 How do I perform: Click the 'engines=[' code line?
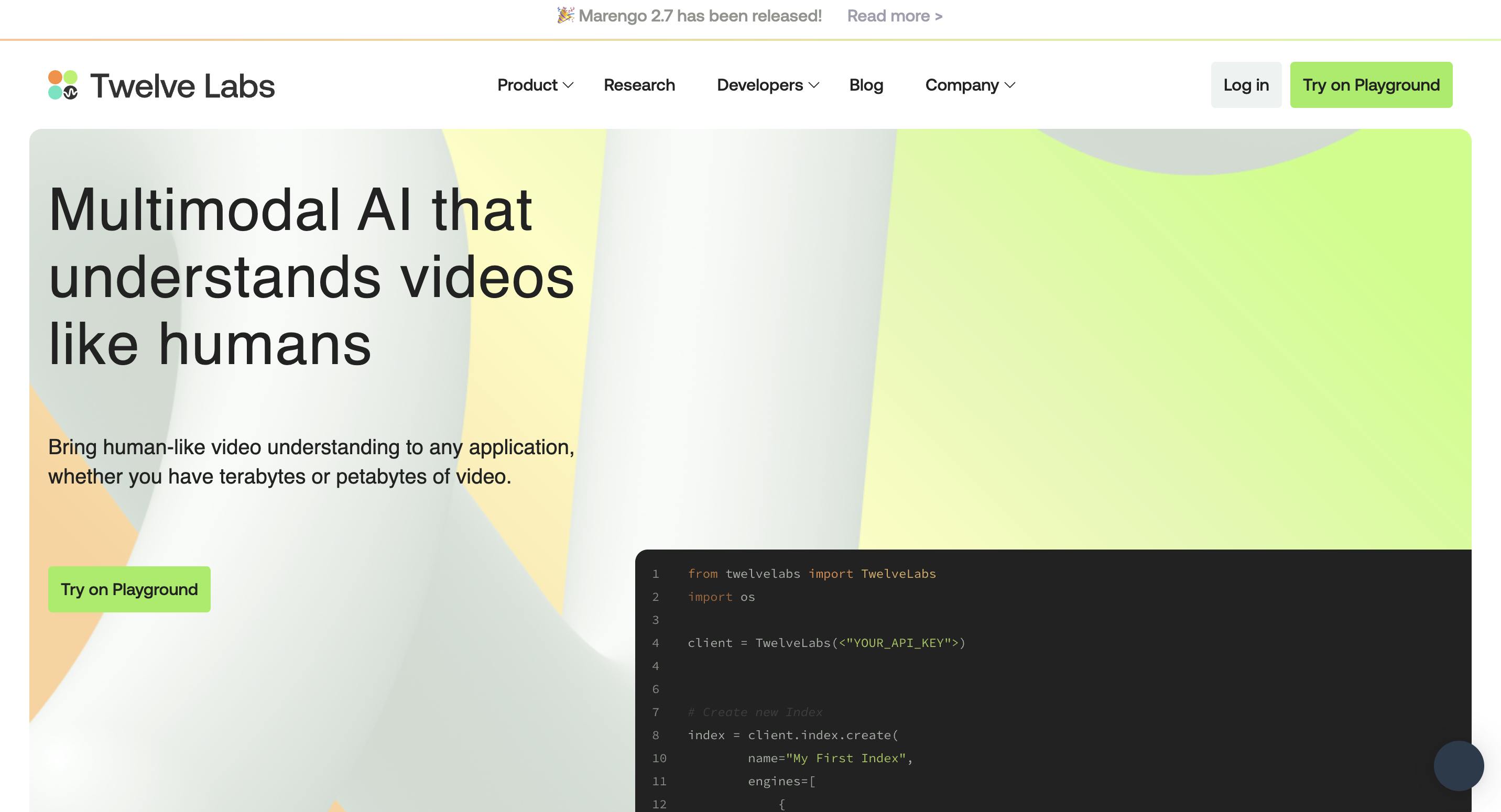pos(781,781)
